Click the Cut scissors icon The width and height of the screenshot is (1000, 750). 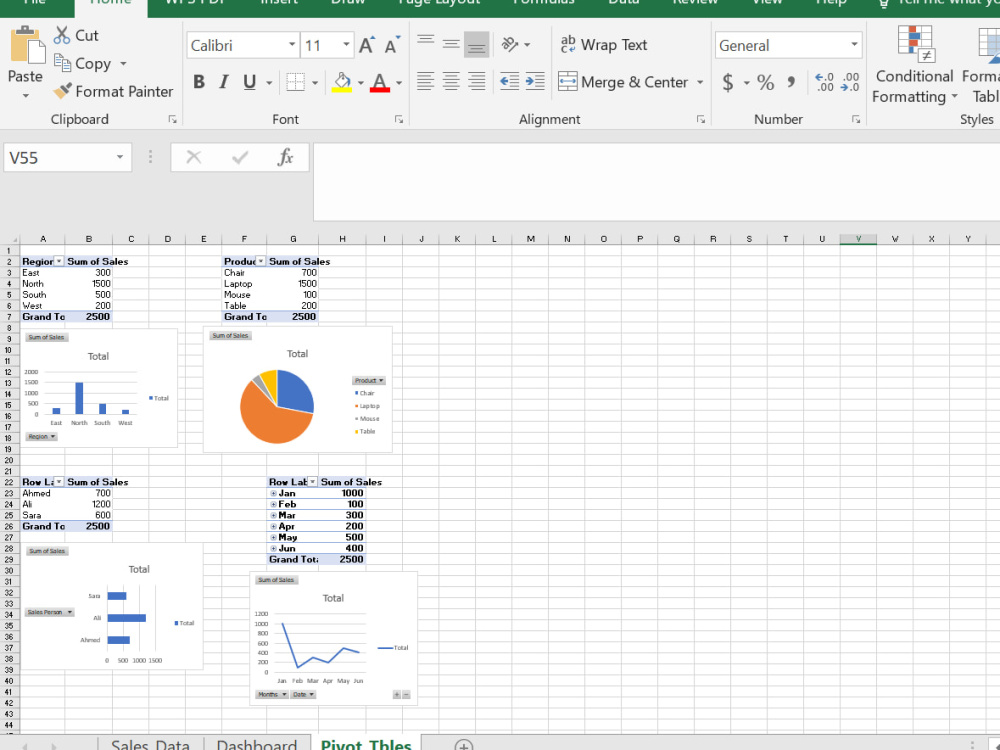coord(62,35)
